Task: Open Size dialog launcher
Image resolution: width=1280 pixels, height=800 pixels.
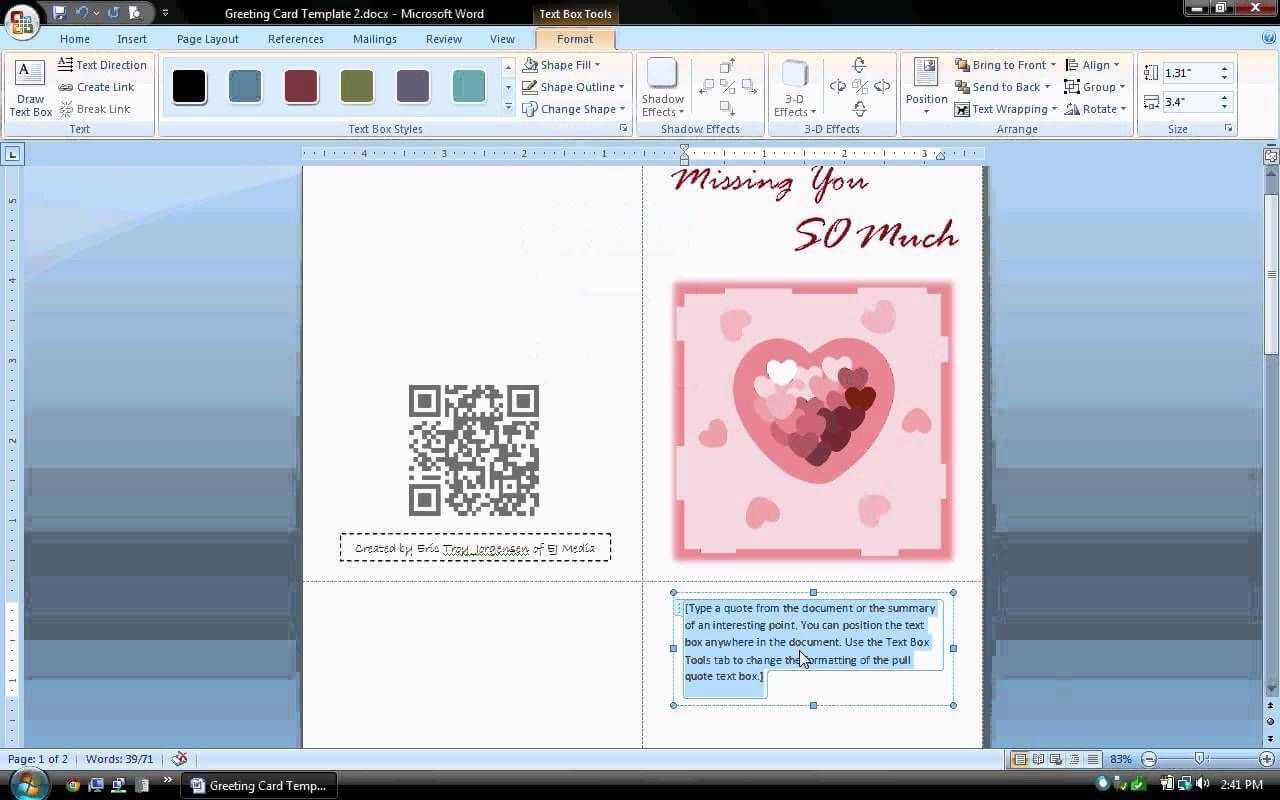Action: (1228, 129)
